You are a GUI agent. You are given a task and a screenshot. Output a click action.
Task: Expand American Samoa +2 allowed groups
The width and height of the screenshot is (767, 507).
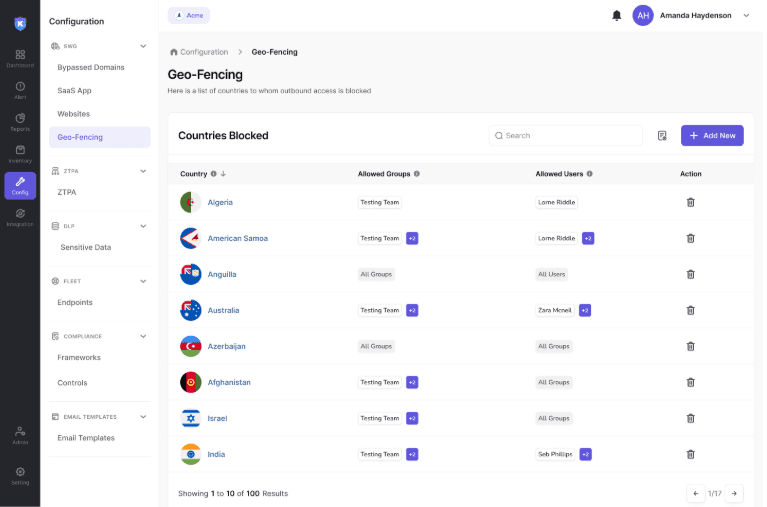412,238
